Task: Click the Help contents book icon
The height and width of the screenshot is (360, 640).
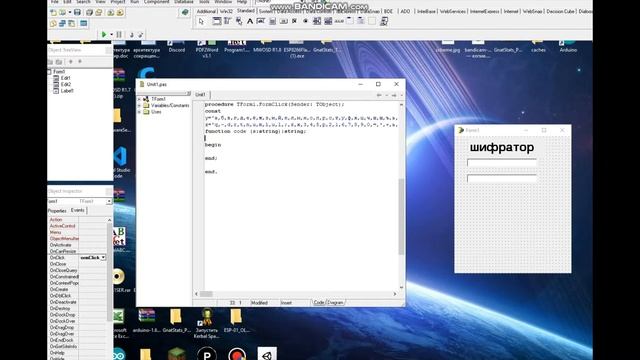Action: (x=185, y=13)
